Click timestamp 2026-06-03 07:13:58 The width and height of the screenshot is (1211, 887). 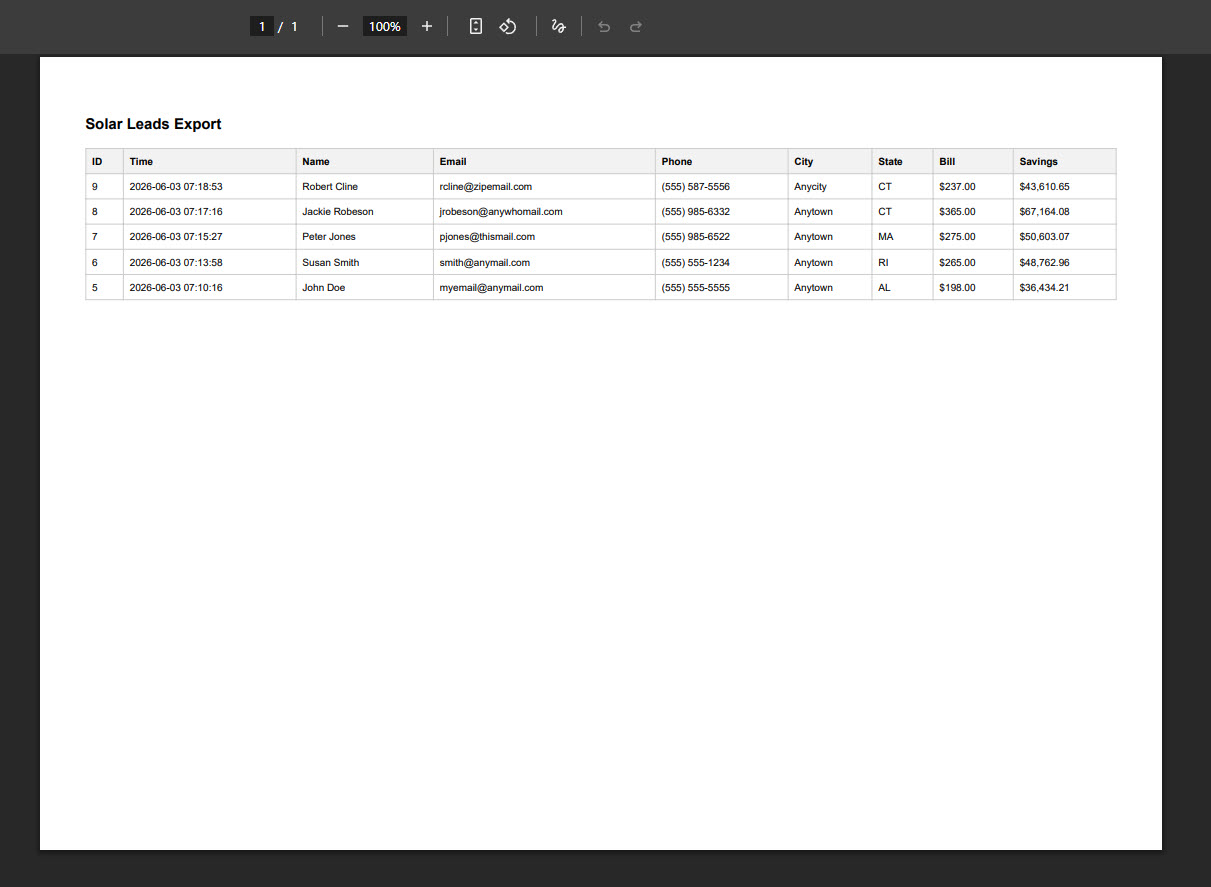pyautogui.click(x=176, y=262)
